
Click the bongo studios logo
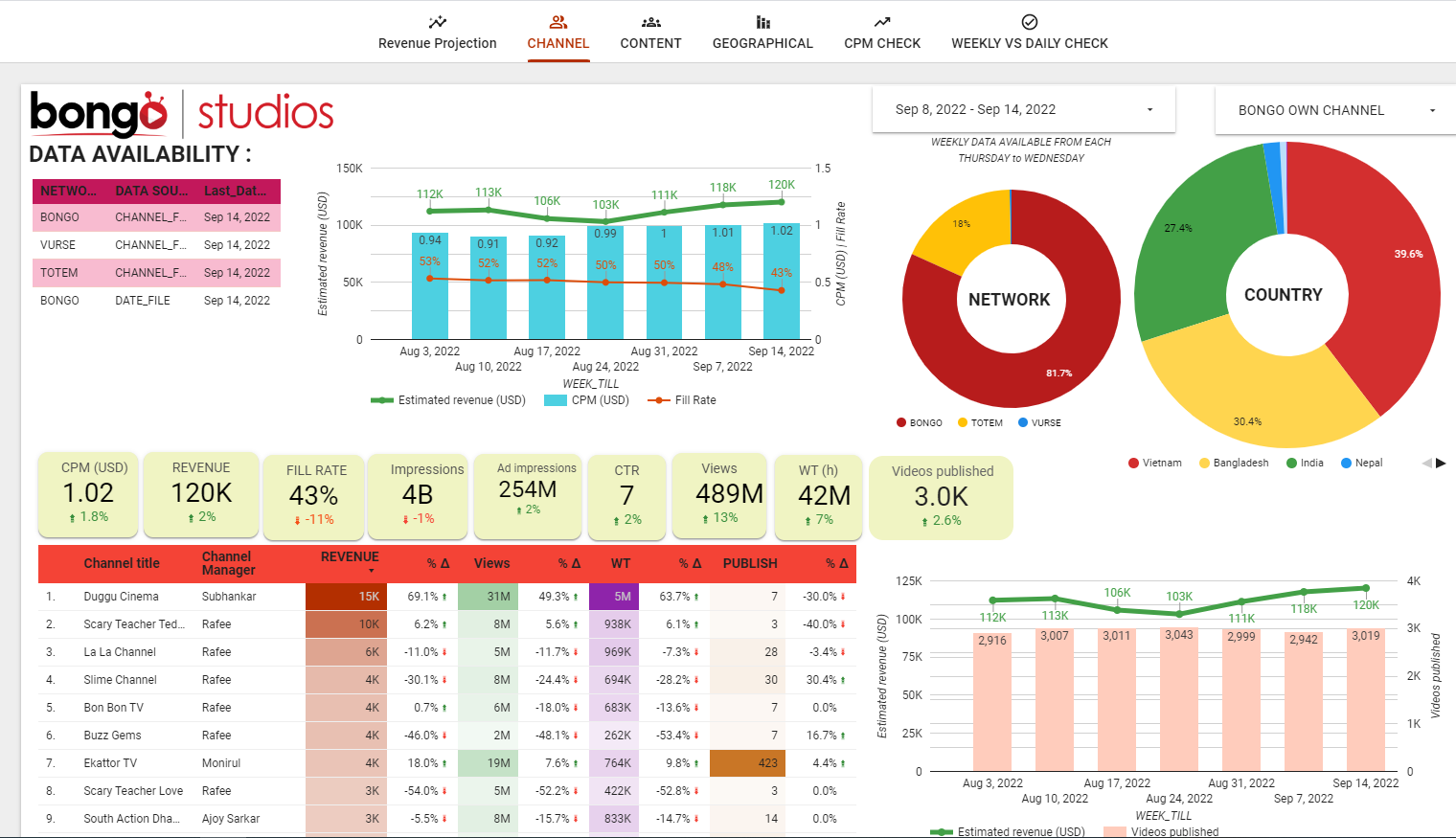pyautogui.click(x=180, y=113)
